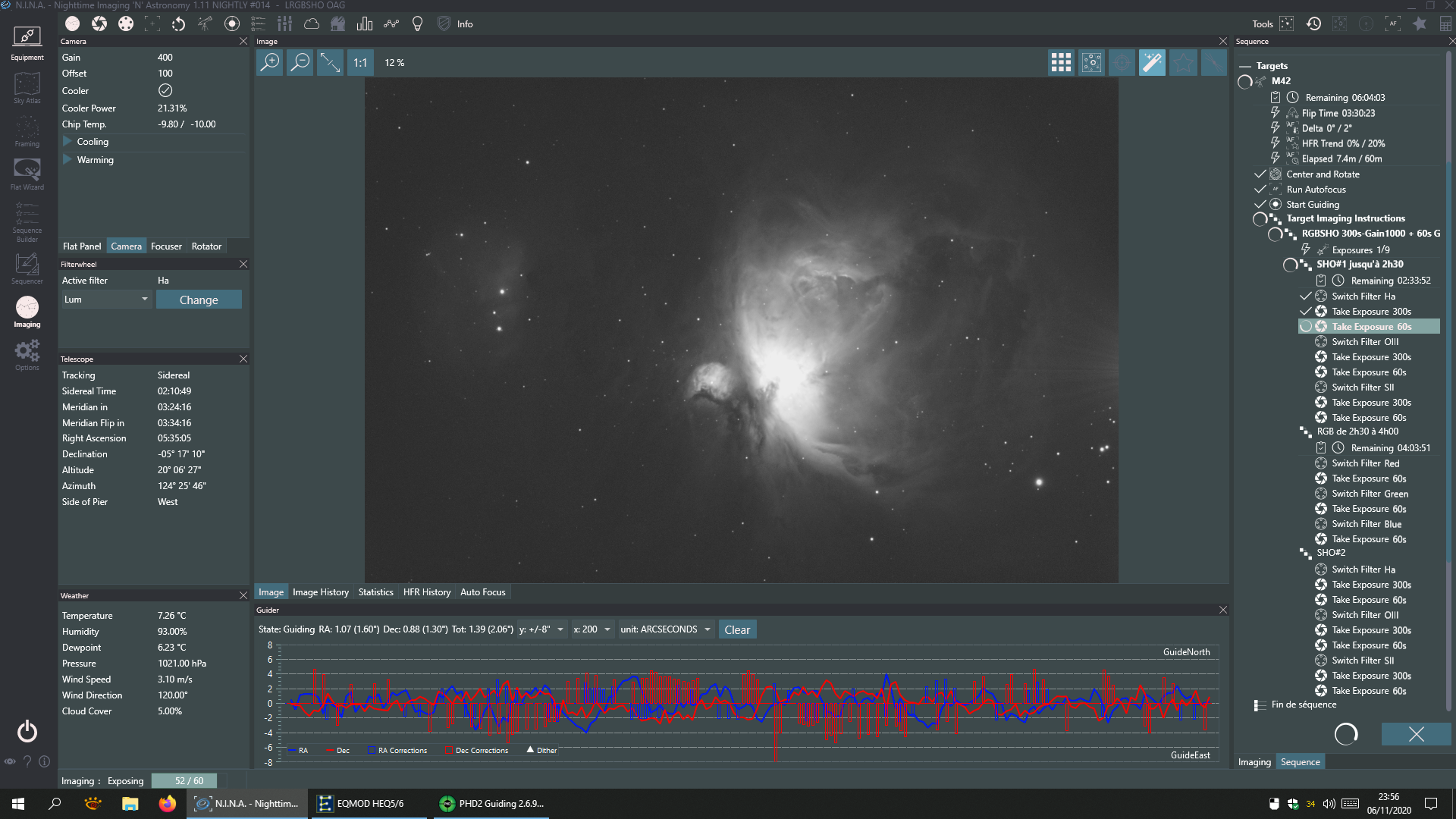
Task: Toggle the auto stretch magic wand
Action: [1152, 63]
